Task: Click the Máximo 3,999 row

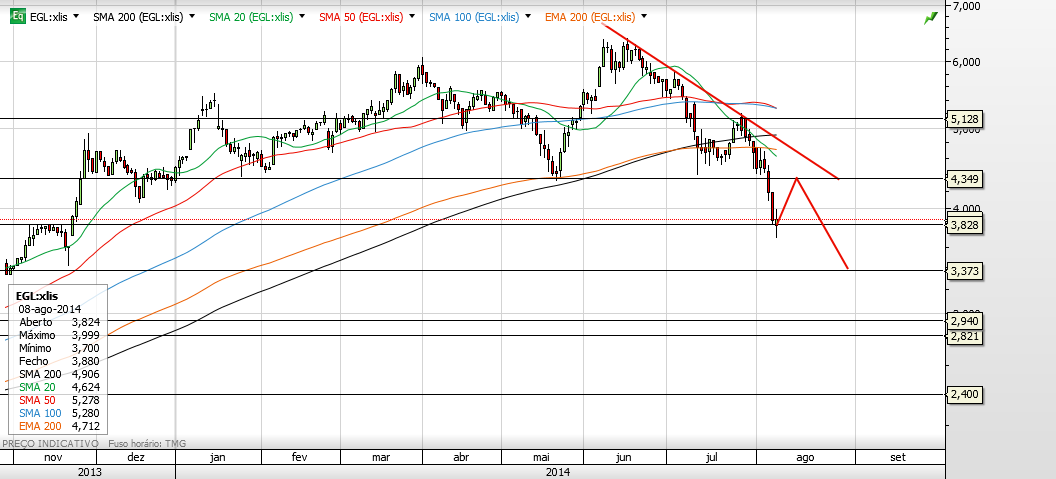Action: click(x=59, y=335)
